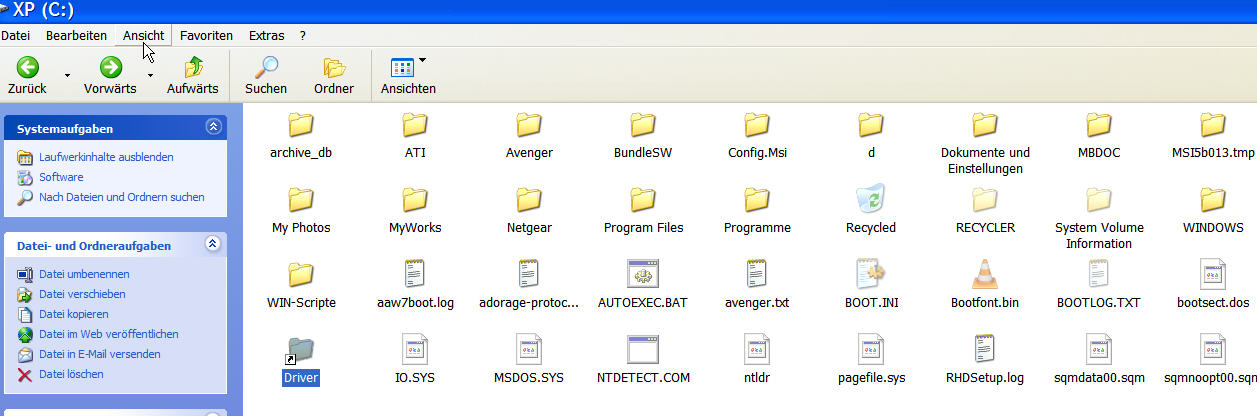1257x416 pixels.
Task: Select the RECYCLER folder icon
Action: (x=985, y=199)
